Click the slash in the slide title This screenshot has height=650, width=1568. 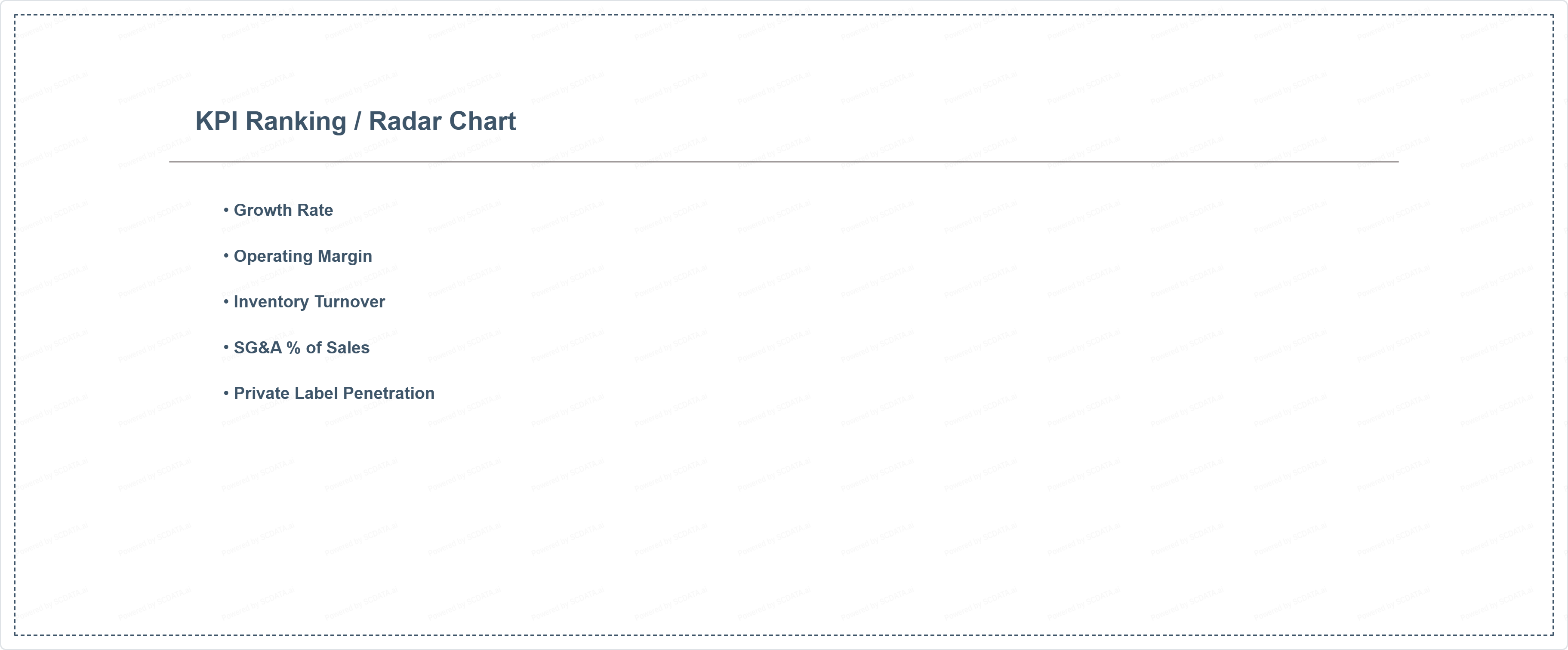click(357, 122)
